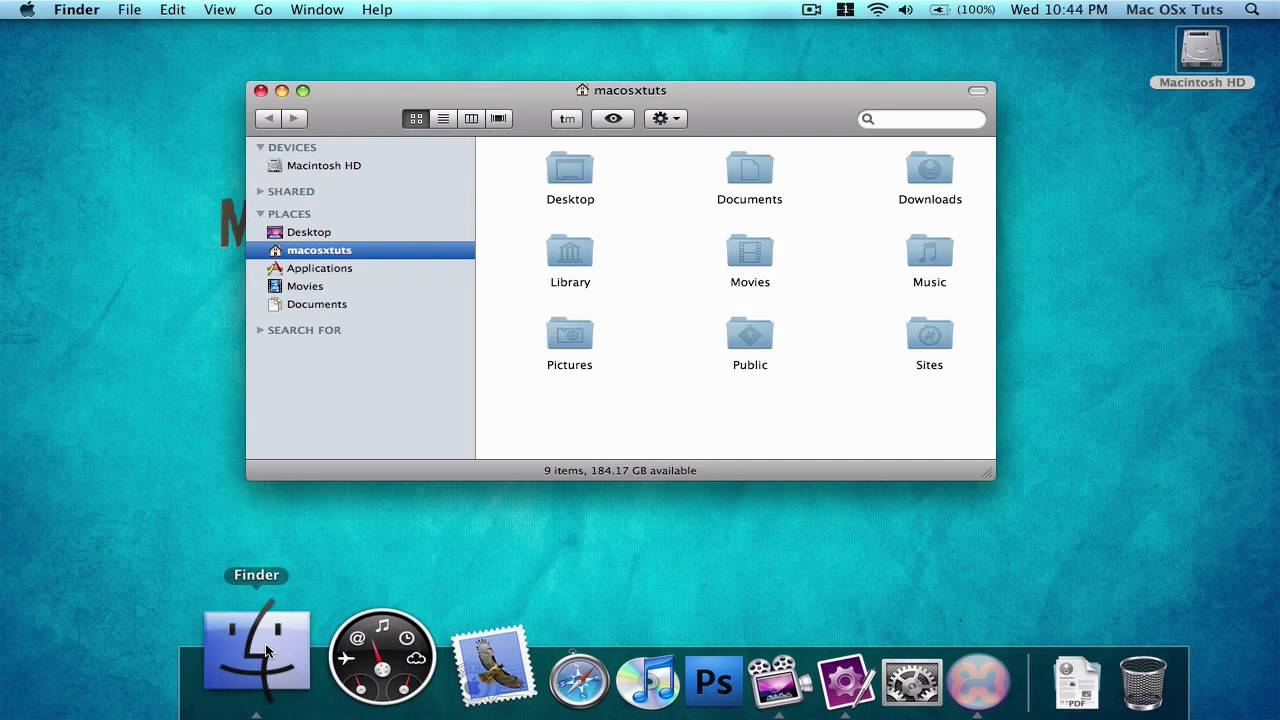Select Movies in the sidebar
1280x720 pixels.
(x=360, y=286)
